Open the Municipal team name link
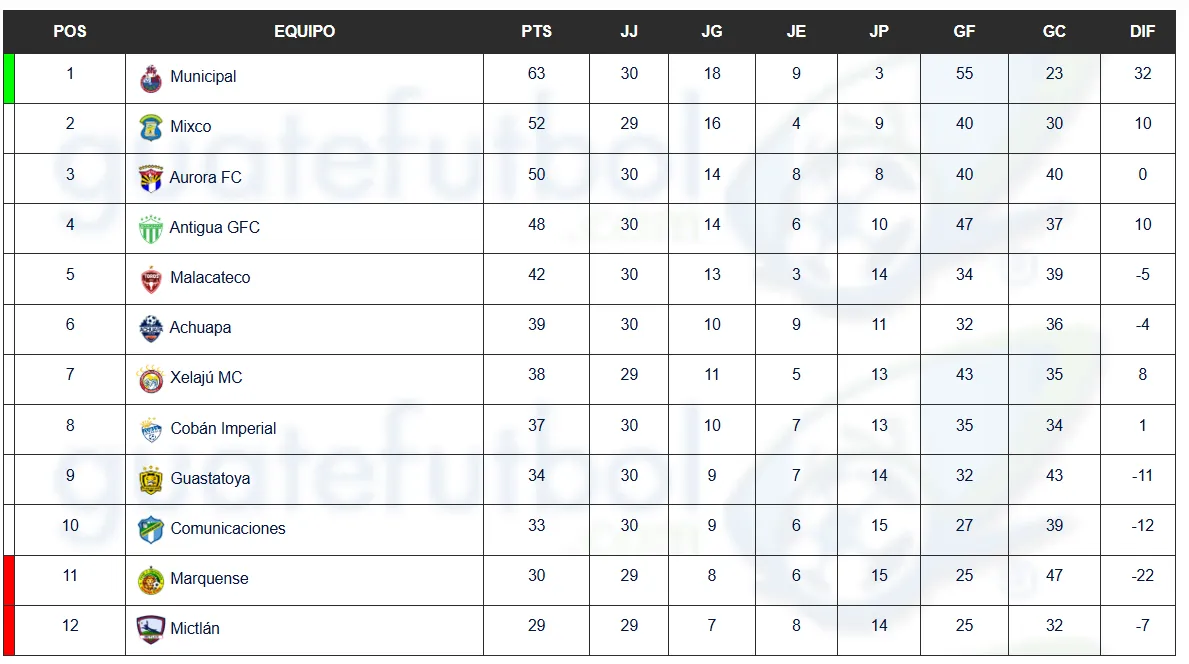This screenshot has width=1189, height=664. click(x=203, y=77)
